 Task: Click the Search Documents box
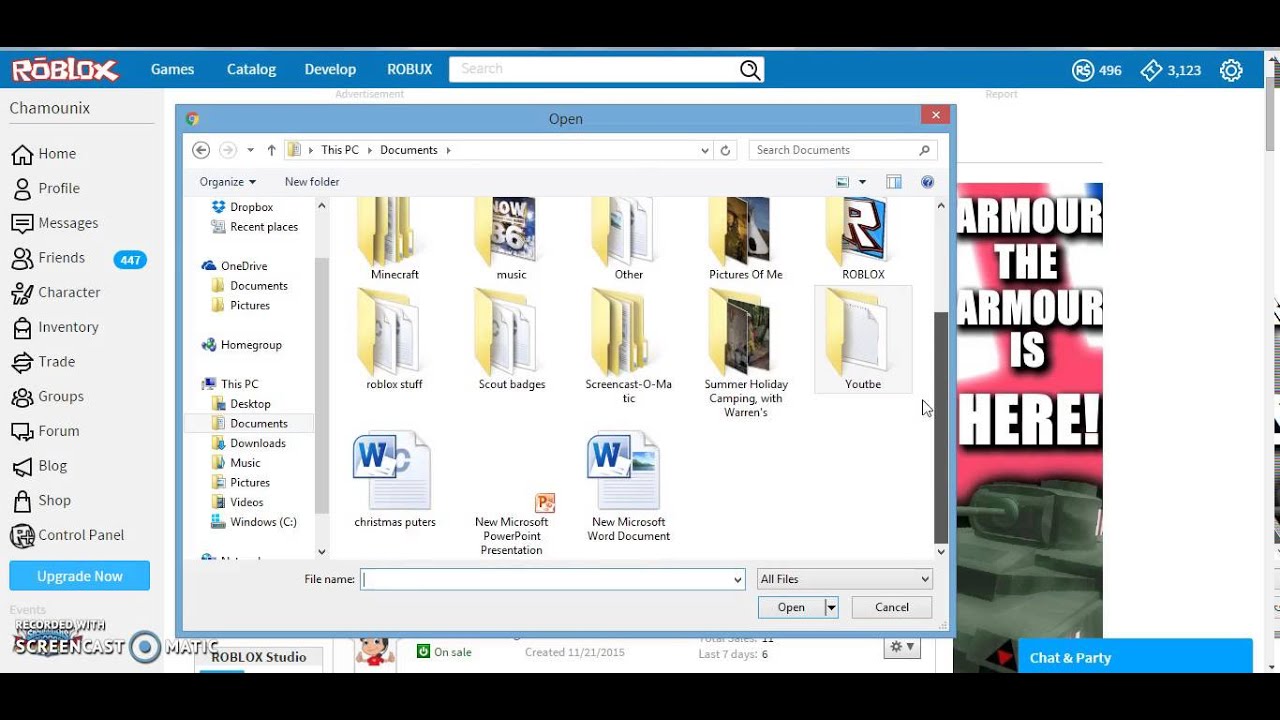coord(843,150)
